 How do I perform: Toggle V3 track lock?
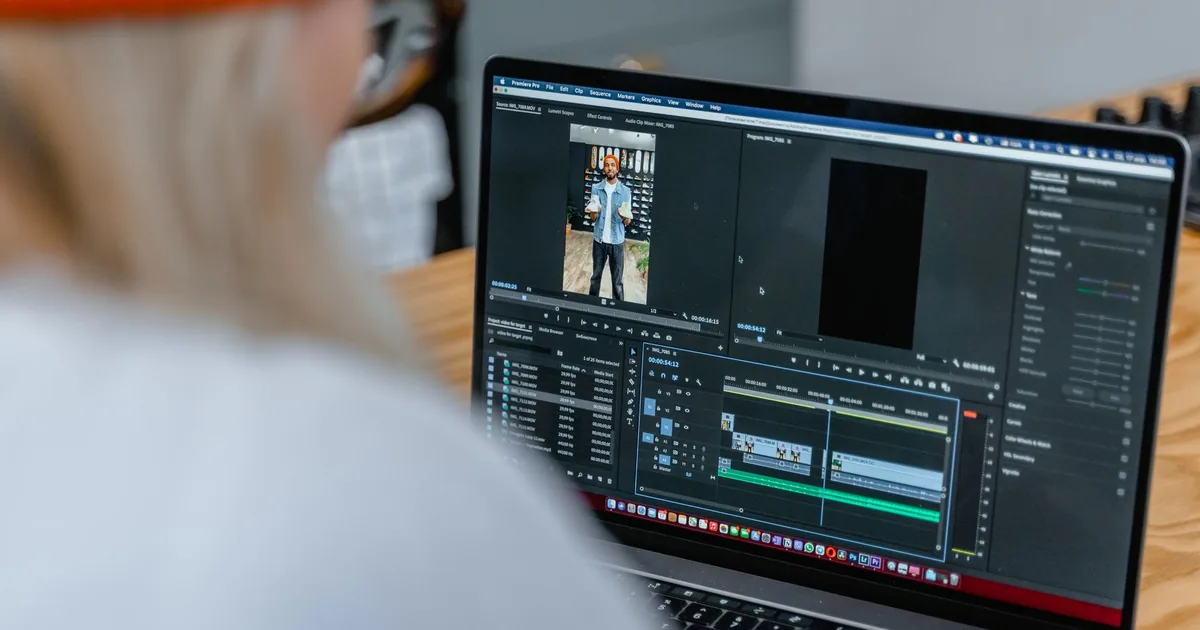[659, 392]
